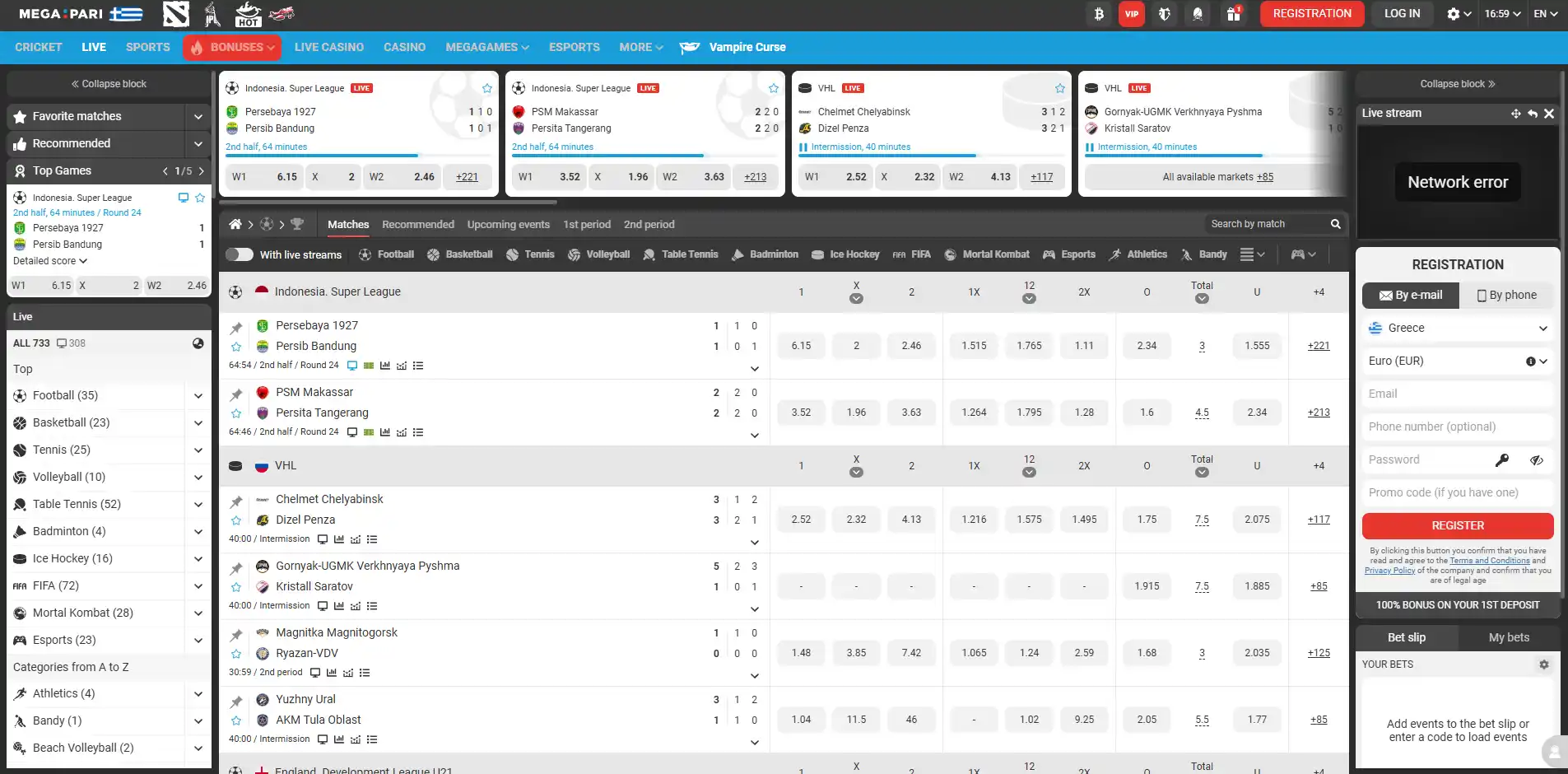Image resolution: width=1568 pixels, height=774 pixels.
Task: Move the Live stream panel icon
Action: [x=1515, y=114]
